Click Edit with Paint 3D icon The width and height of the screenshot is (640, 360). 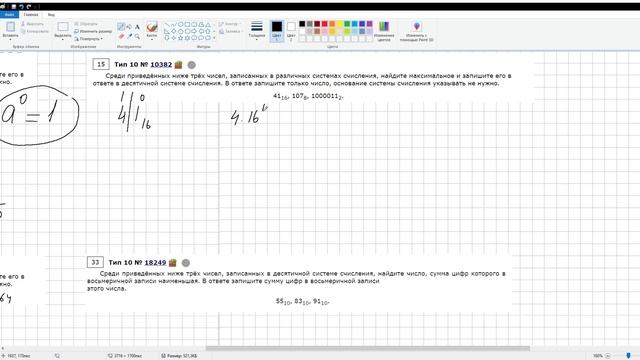(416, 27)
